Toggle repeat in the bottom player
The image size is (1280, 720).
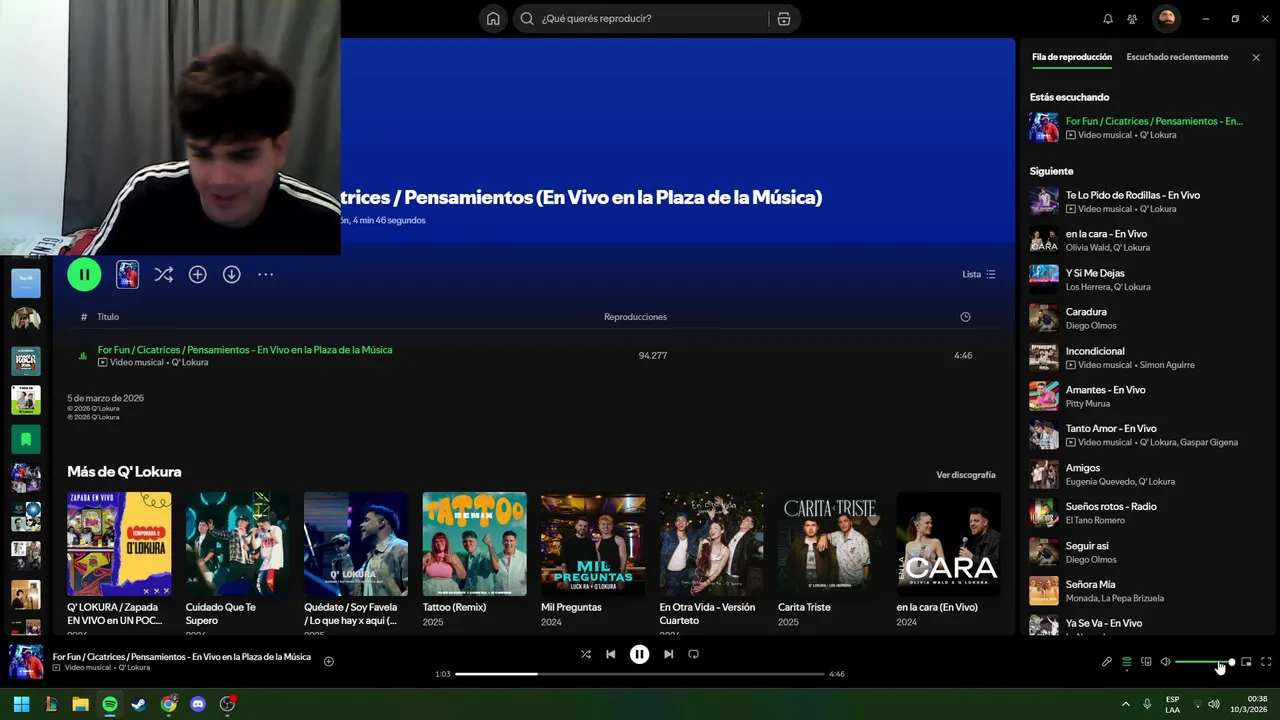coord(693,654)
